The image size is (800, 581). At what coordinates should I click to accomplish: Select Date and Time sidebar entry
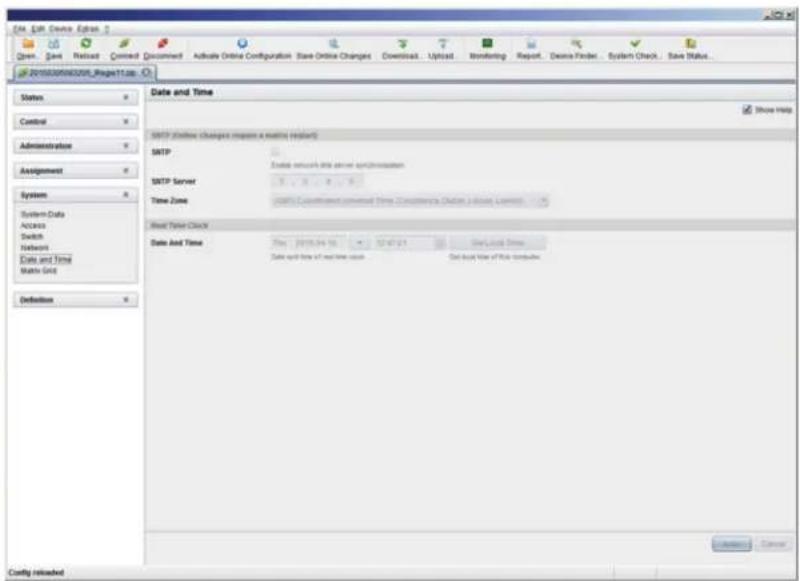click(x=46, y=259)
